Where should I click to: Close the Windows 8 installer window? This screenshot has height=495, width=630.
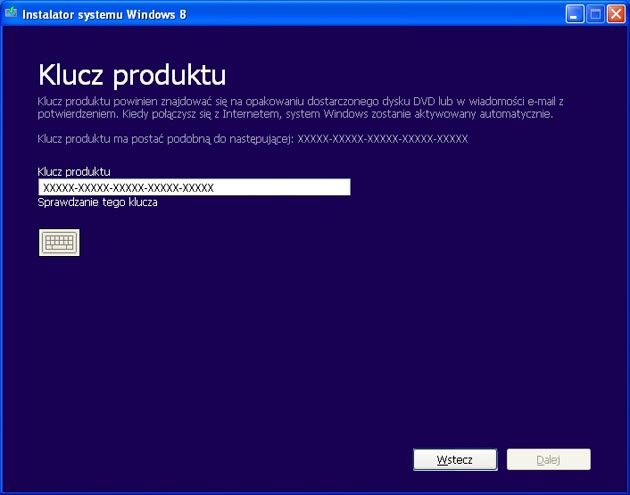[x=616, y=14]
